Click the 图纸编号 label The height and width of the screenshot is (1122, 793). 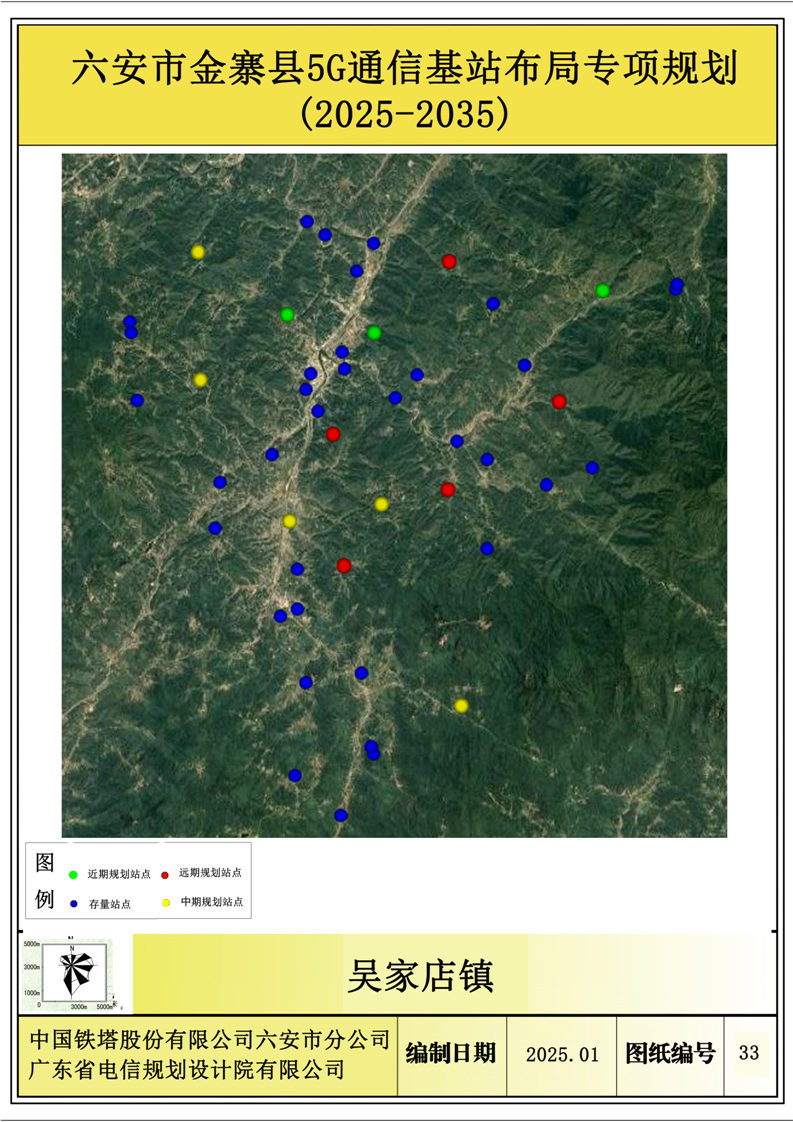(670, 1053)
